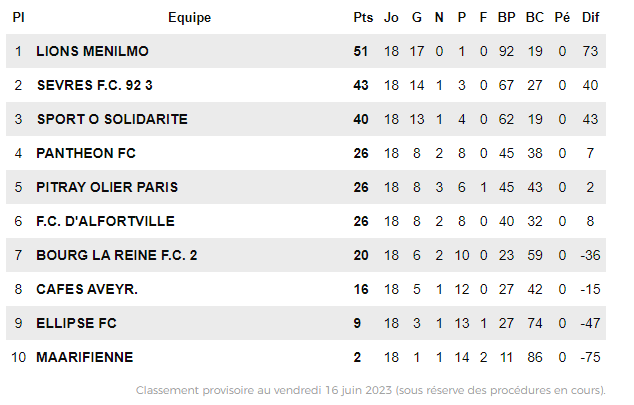Click on PANTHEON FC team name

pyautogui.click(x=85, y=153)
